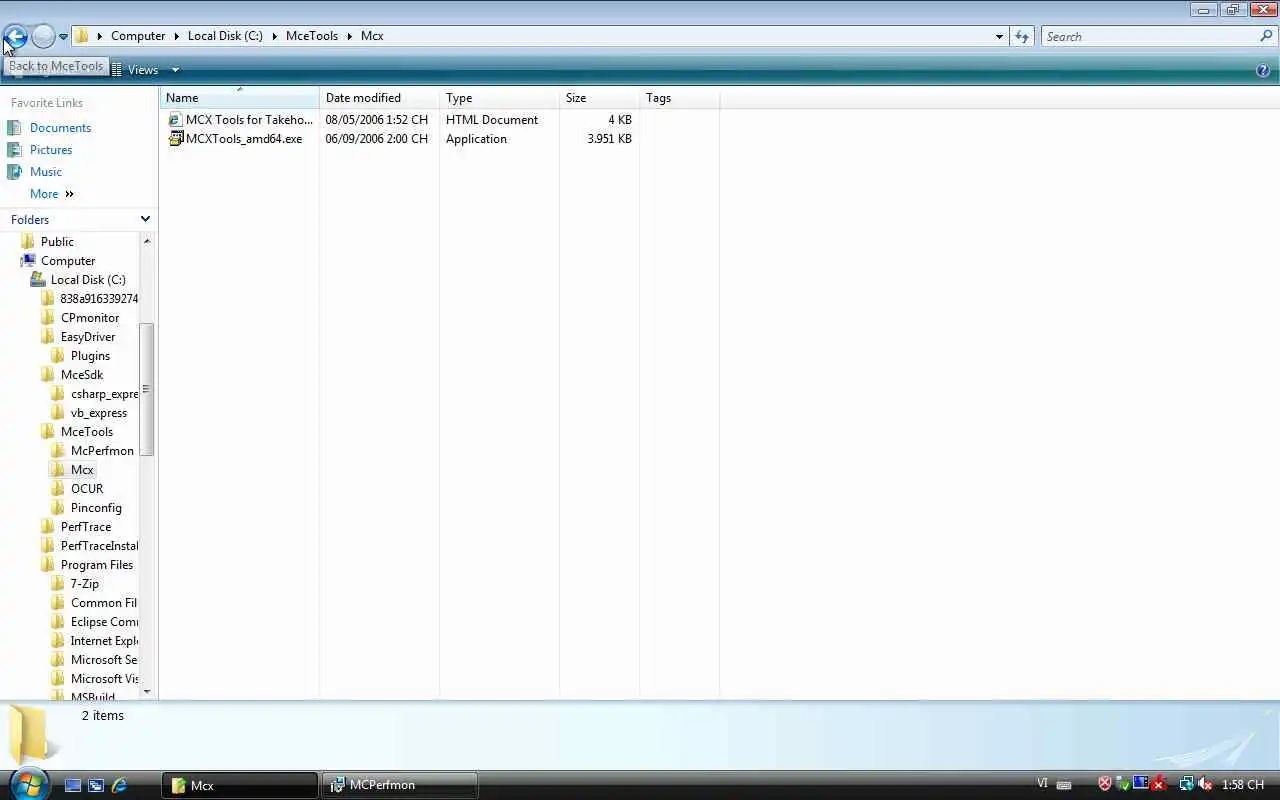Open the Views dropdown arrow
1280x800 pixels.
point(175,70)
